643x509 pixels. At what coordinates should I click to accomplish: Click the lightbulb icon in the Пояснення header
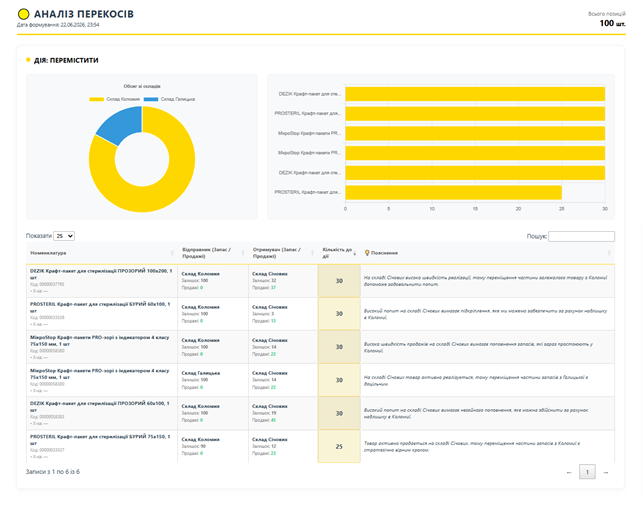[367, 253]
